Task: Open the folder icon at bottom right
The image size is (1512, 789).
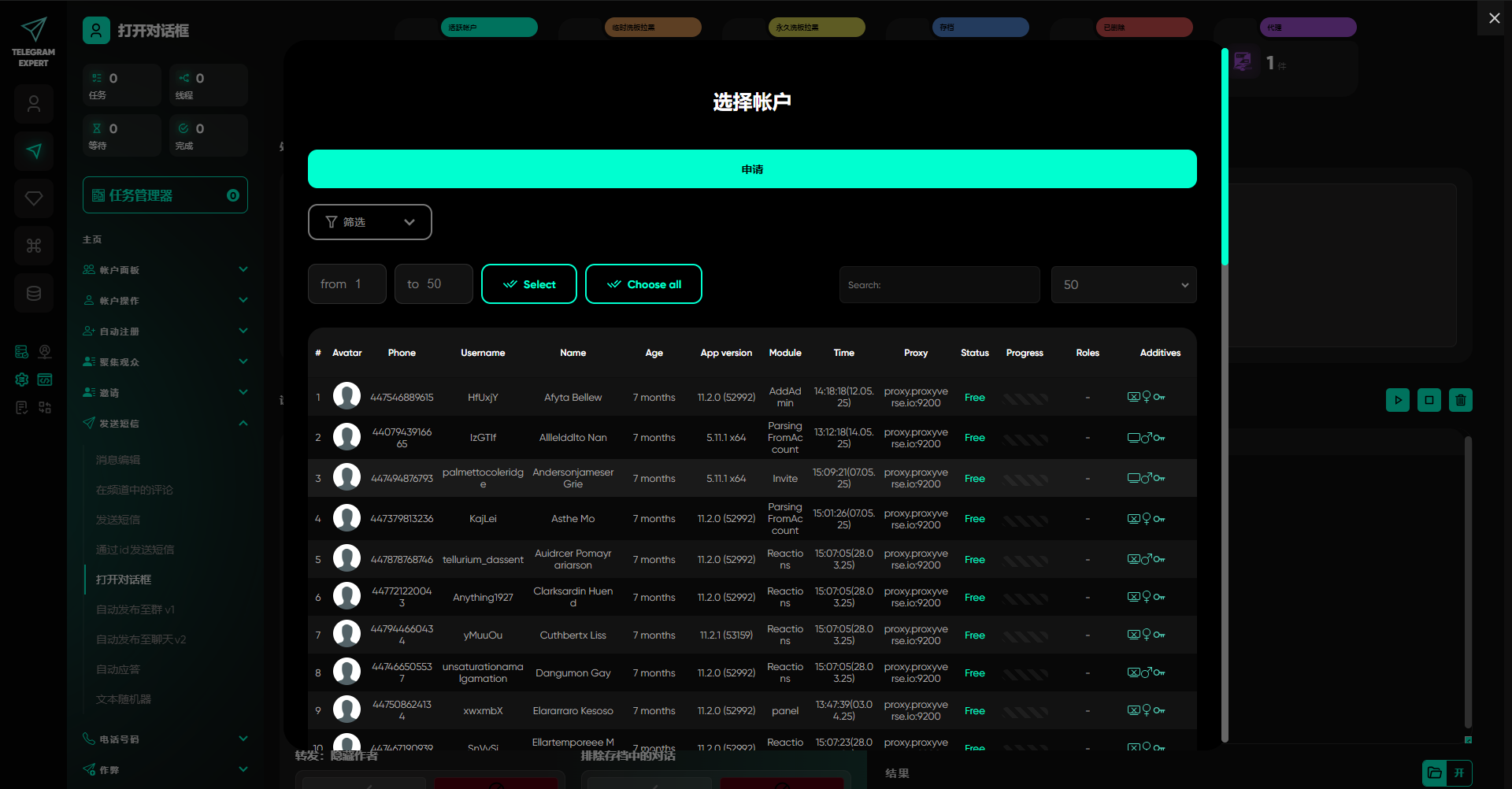Action: tap(1435, 772)
